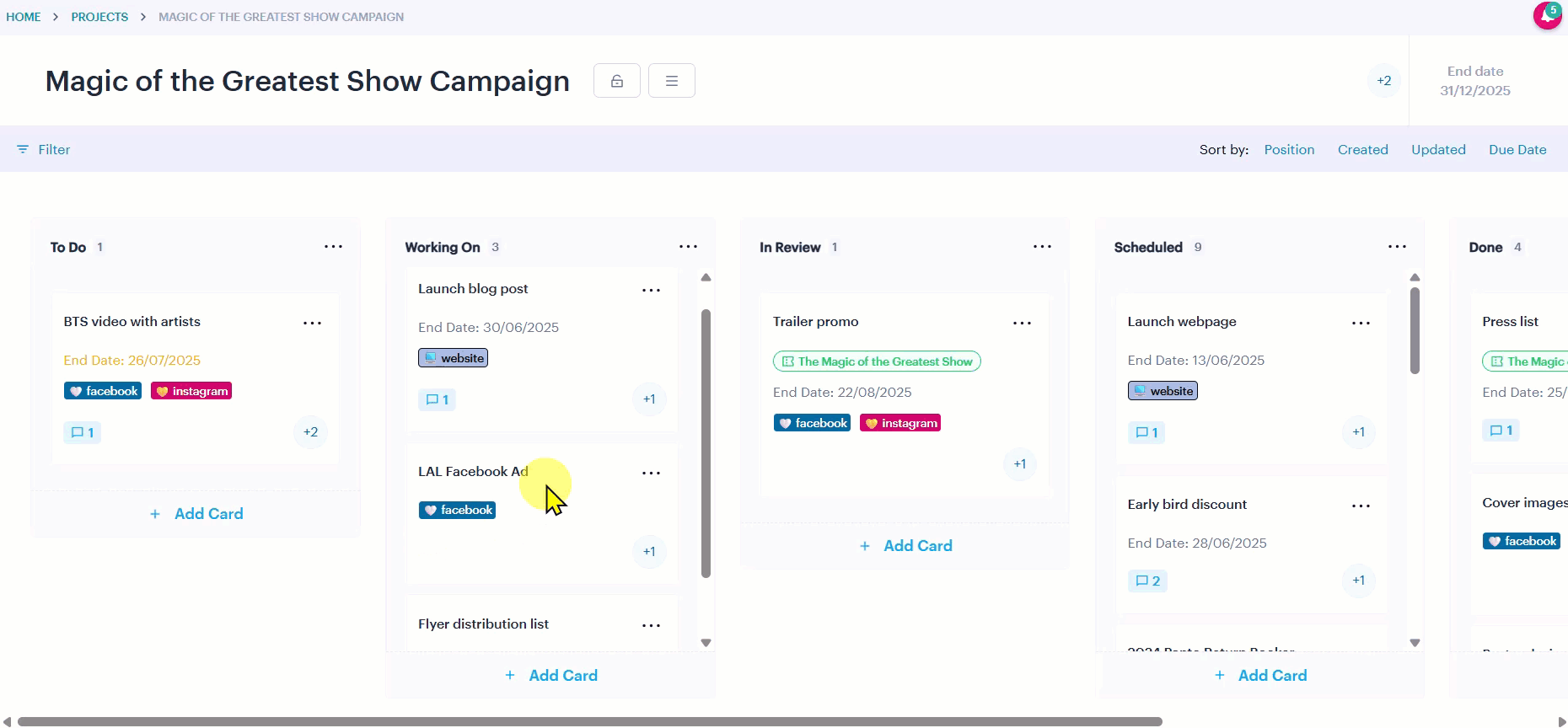This screenshot has height=728, width=1568.
Task: Click down arrow of Working On scrollbar
Action: [x=706, y=643]
